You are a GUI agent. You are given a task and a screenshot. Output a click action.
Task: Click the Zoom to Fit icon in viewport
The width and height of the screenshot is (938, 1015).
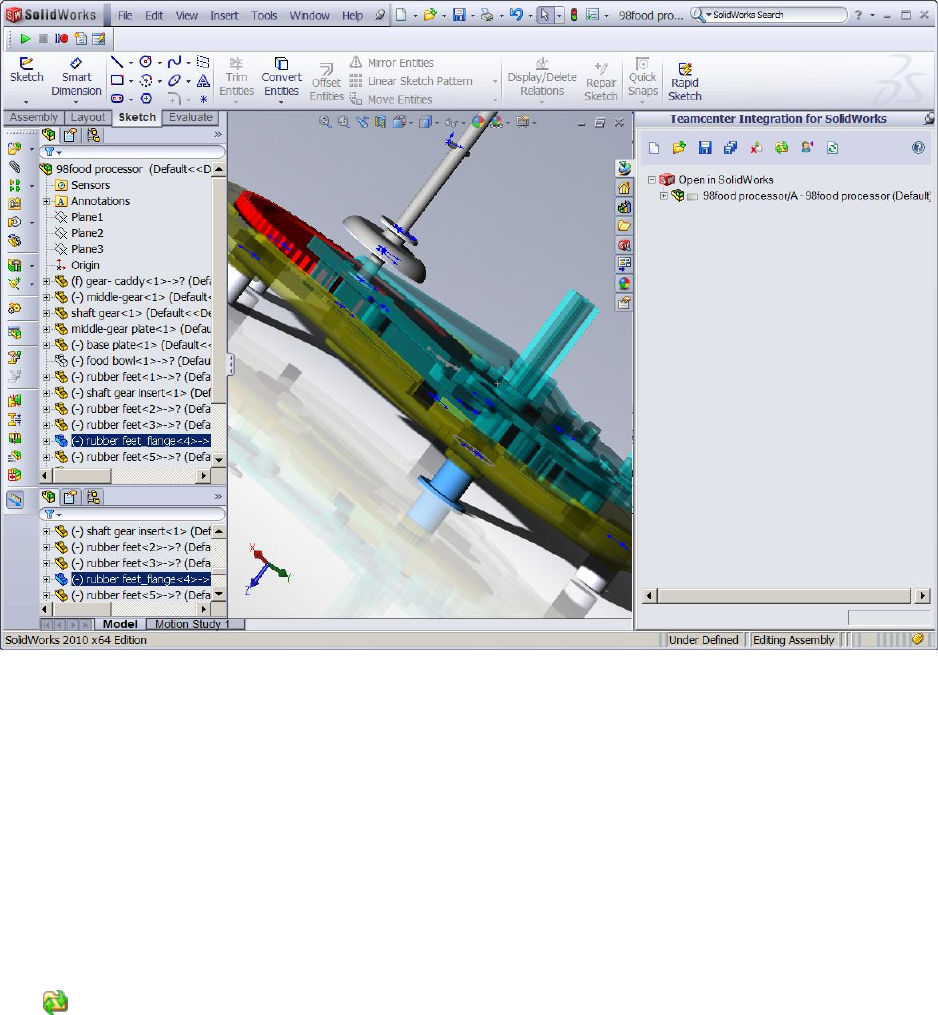pyautogui.click(x=325, y=122)
